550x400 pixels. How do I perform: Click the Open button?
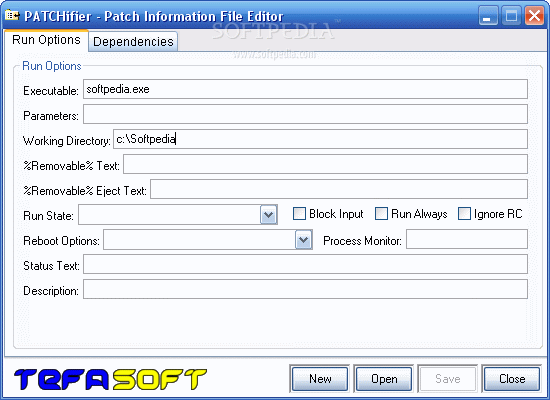384,379
